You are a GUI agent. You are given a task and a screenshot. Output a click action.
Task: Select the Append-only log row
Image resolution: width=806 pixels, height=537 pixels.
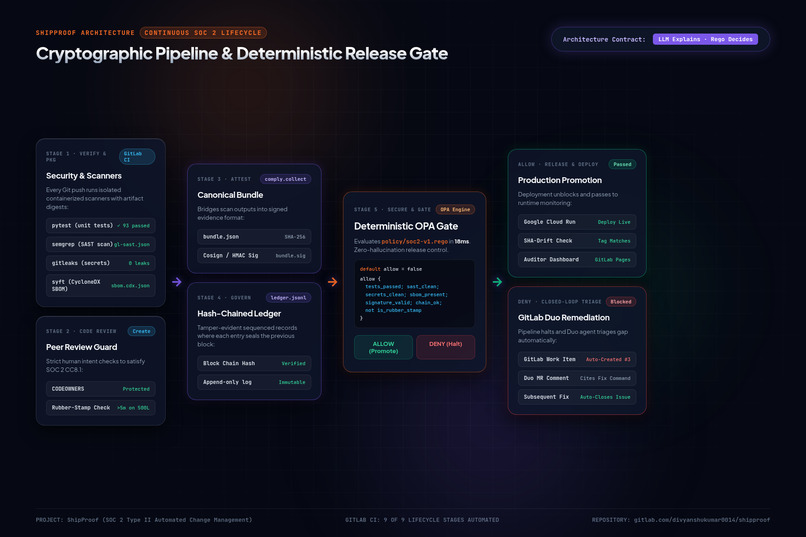click(x=254, y=382)
